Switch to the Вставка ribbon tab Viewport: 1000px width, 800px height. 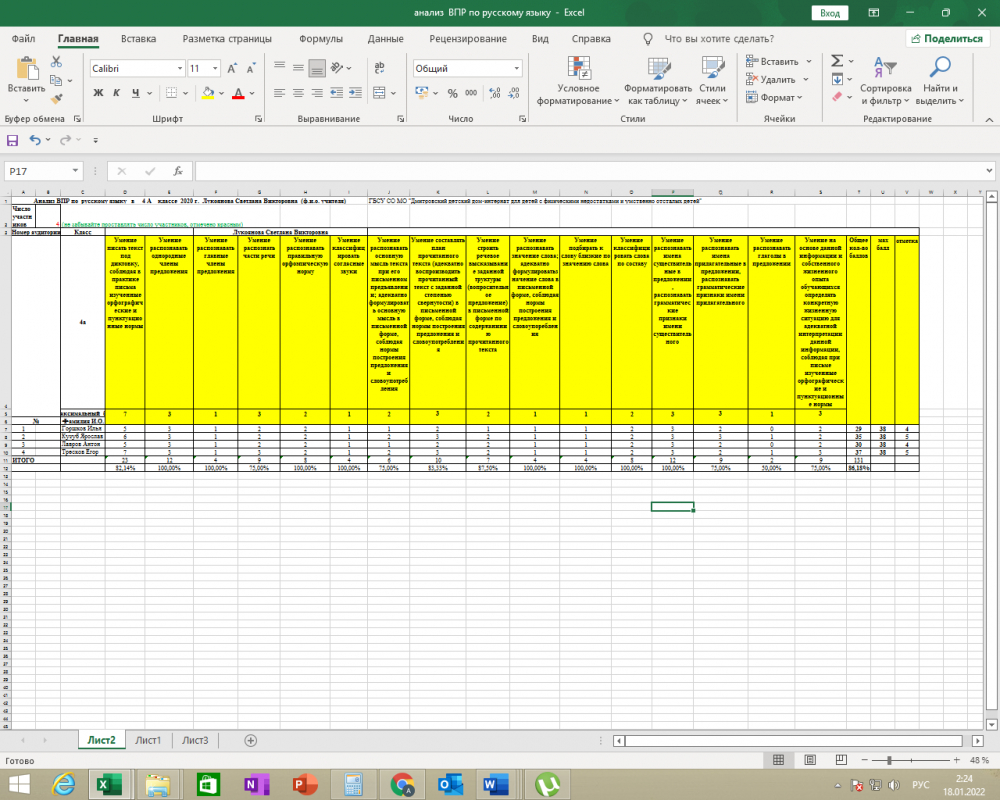[x=138, y=38]
